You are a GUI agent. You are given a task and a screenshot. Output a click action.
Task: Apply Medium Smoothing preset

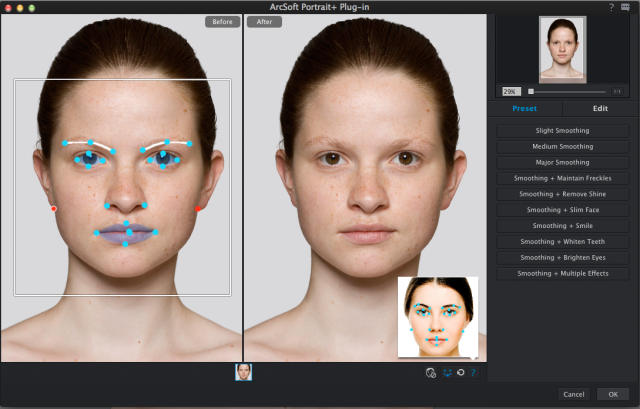562,147
